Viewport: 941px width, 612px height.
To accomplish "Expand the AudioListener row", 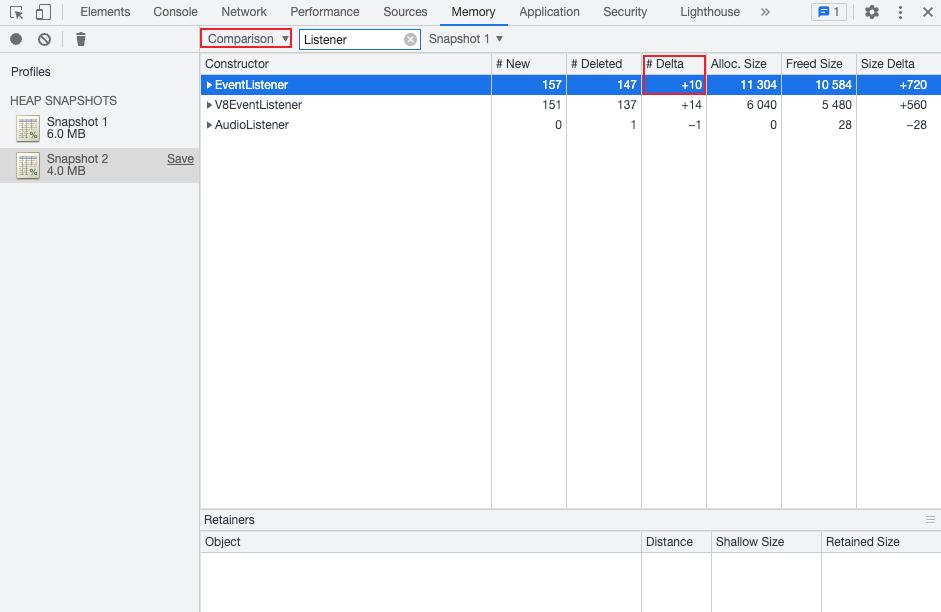I will pyautogui.click(x=209, y=125).
